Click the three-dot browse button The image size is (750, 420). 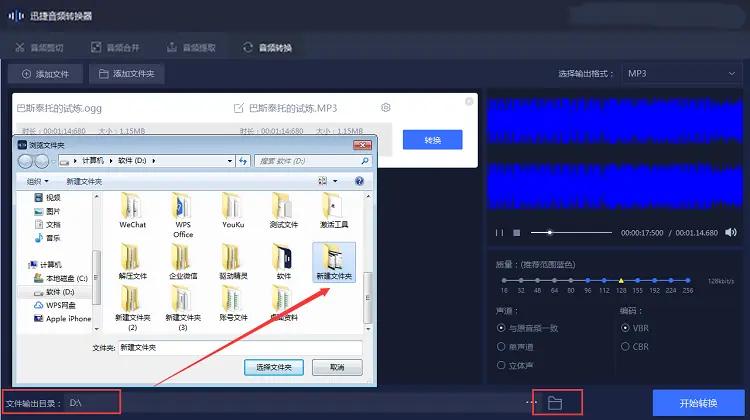click(x=531, y=402)
